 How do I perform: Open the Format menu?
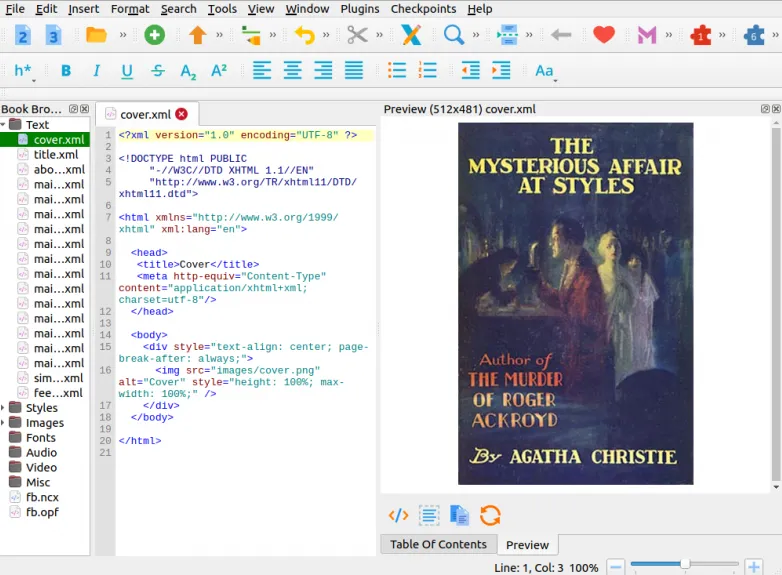click(130, 9)
